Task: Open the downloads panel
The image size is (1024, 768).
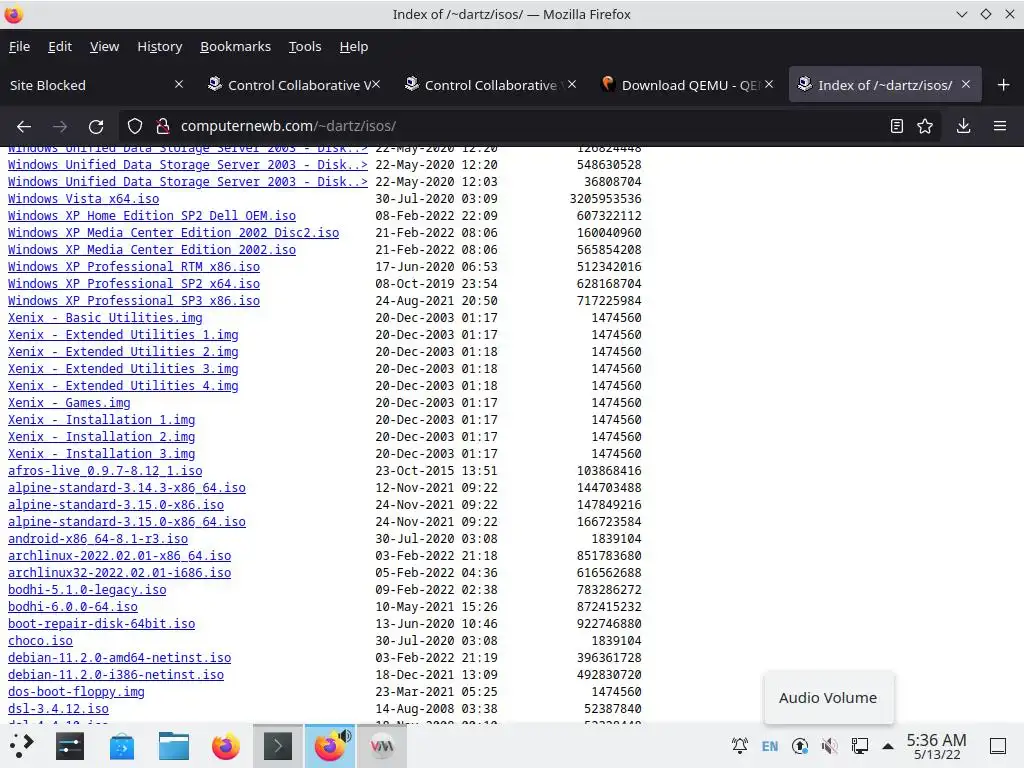Action: pos(963,126)
